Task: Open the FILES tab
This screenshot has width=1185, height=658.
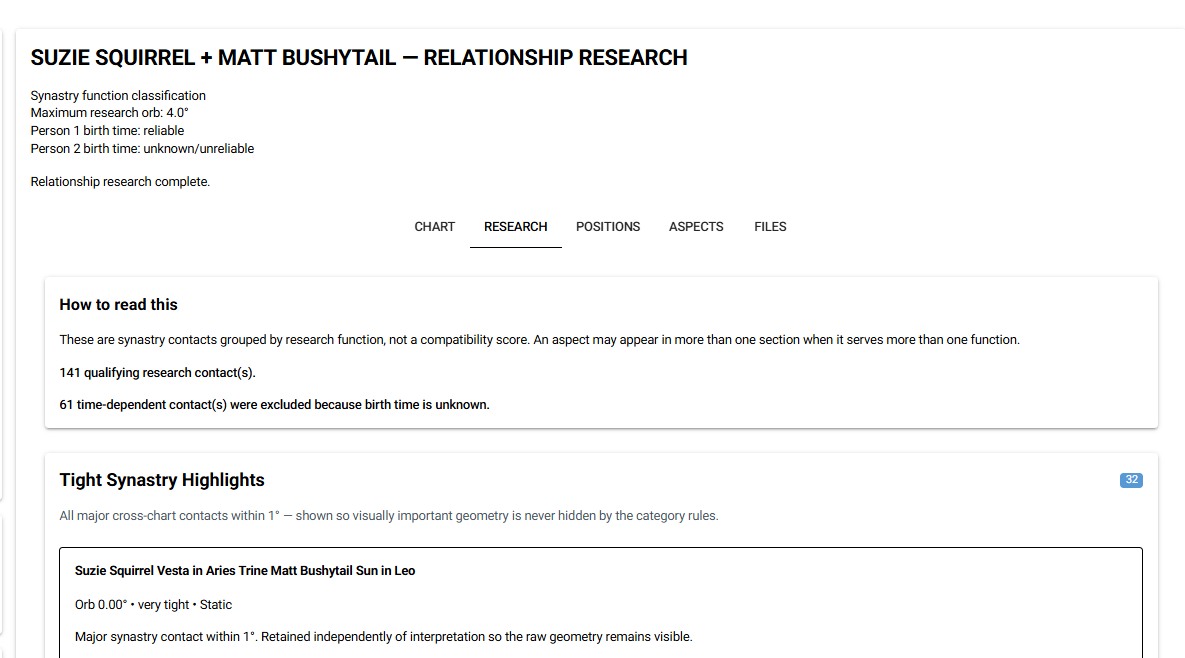Action: [770, 227]
